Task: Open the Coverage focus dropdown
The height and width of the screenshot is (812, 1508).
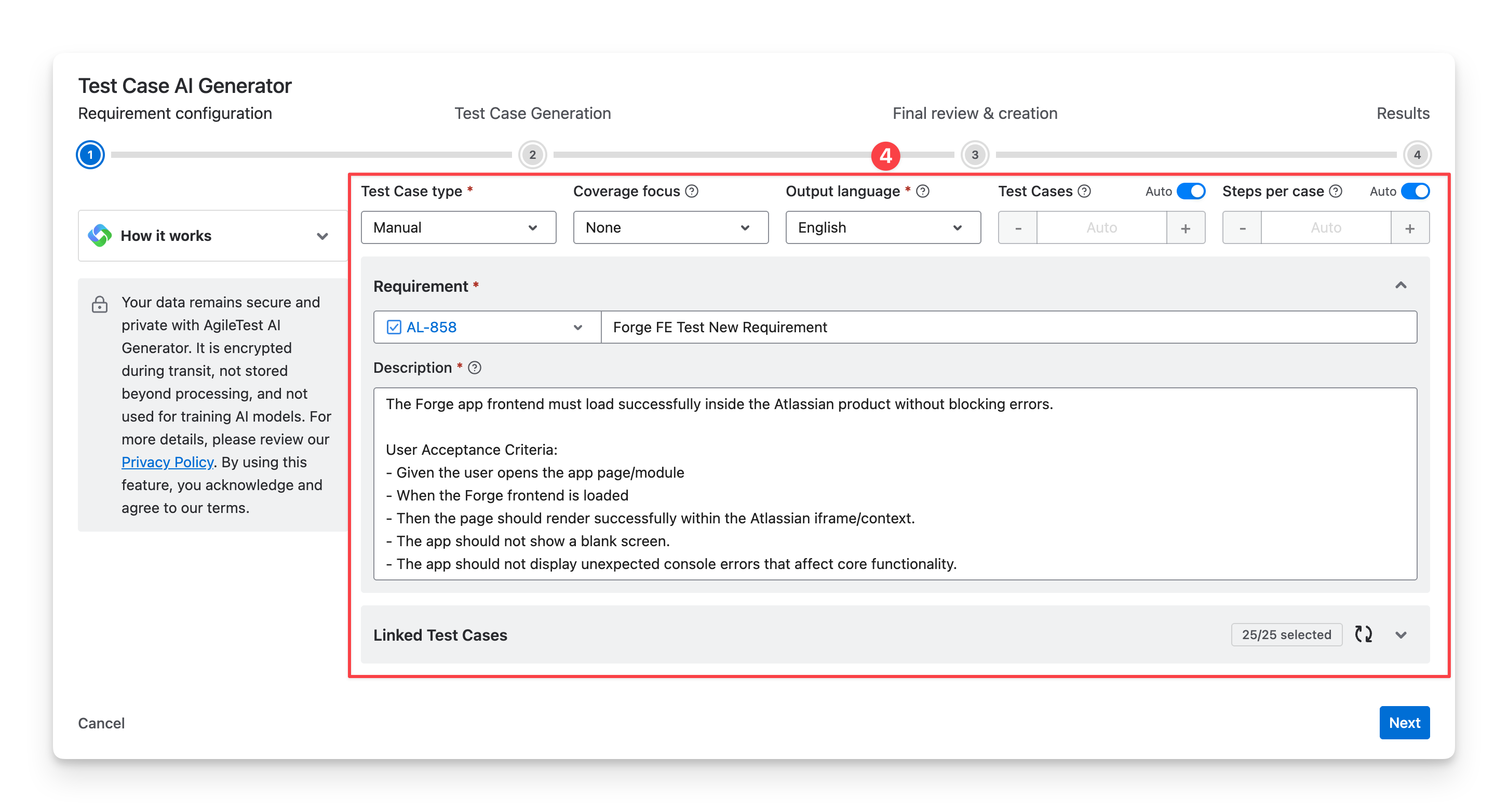Action: coord(671,227)
